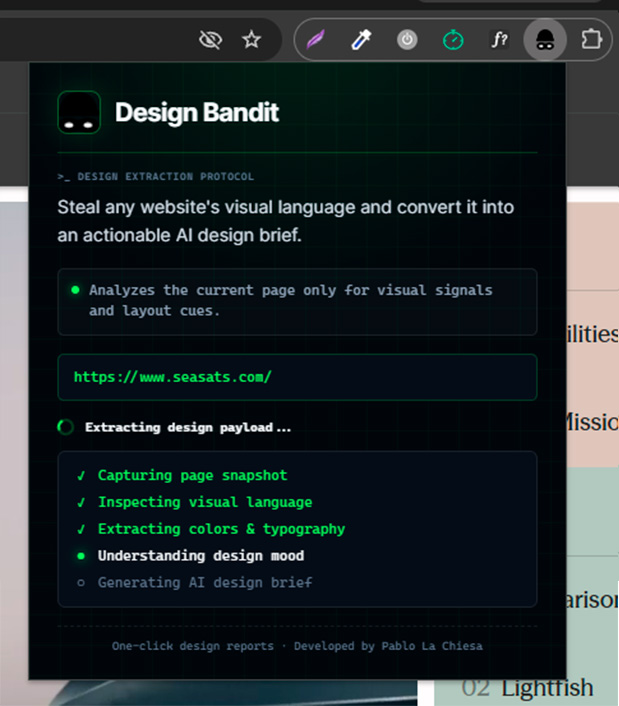Click the loading spinner beside extracting status
Screen dimensions: 619x706
(x=66, y=427)
